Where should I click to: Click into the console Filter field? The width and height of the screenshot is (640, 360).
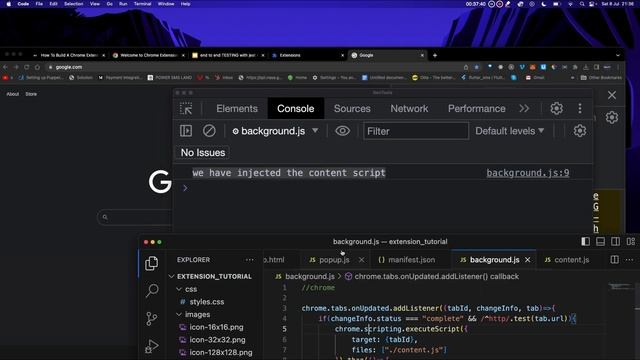click(416, 131)
